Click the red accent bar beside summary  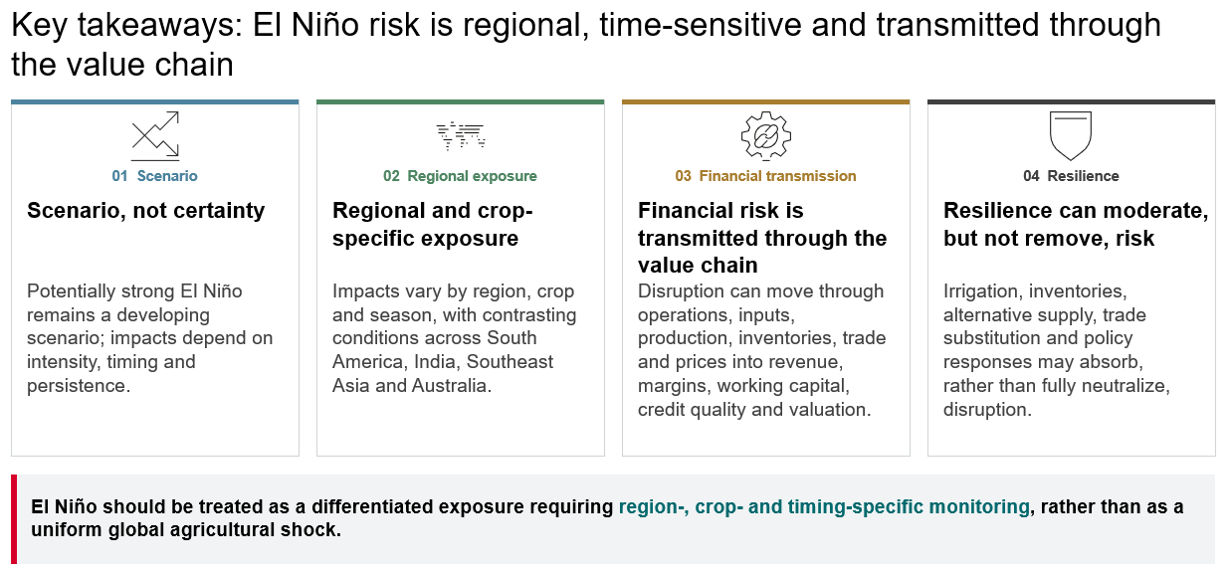coord(14,518)
